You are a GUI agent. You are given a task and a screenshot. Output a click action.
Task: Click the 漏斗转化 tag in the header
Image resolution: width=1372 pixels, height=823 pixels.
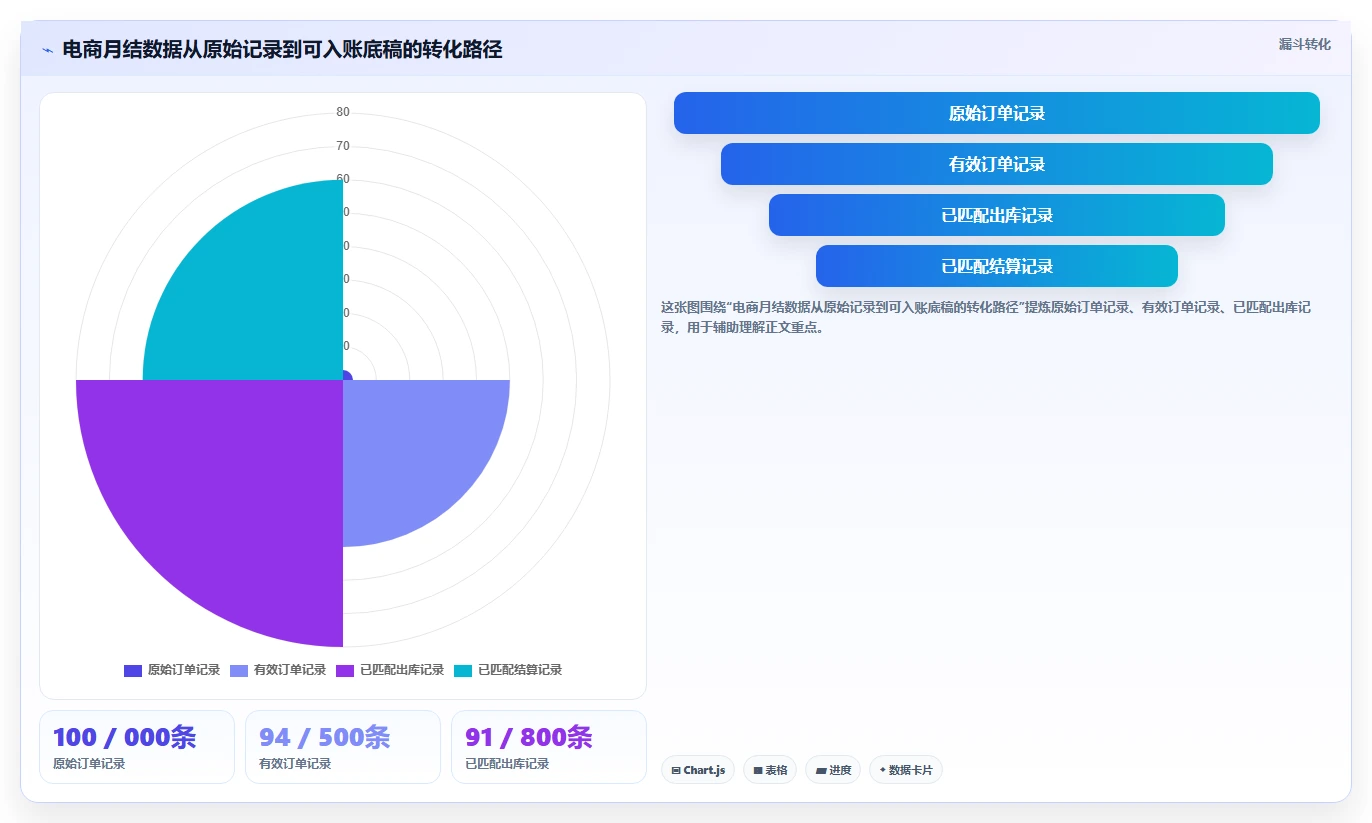click(1304, 44)
